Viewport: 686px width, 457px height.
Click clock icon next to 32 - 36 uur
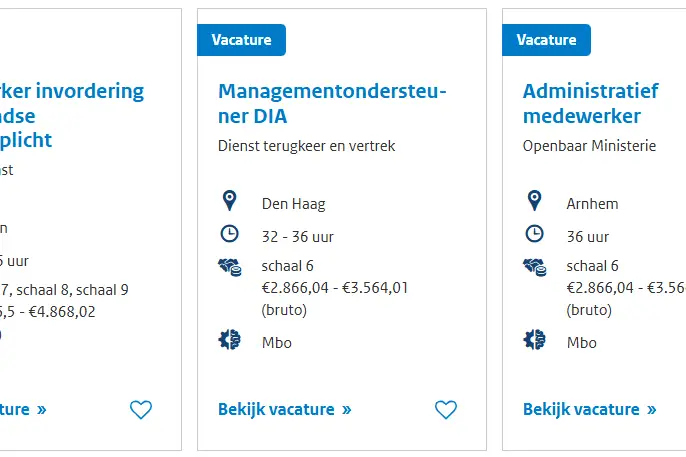coord(230,234)
